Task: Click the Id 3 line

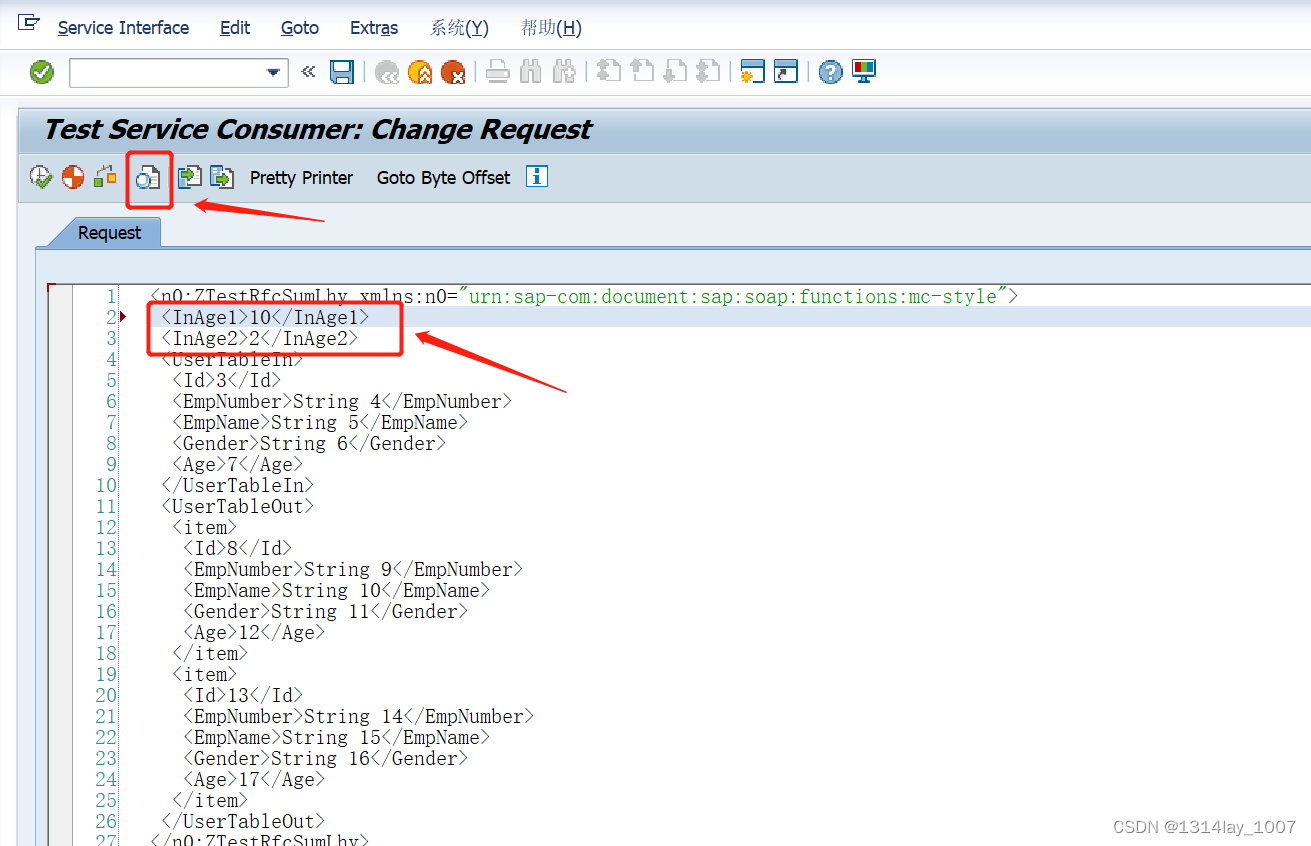Action: (226, 380)
